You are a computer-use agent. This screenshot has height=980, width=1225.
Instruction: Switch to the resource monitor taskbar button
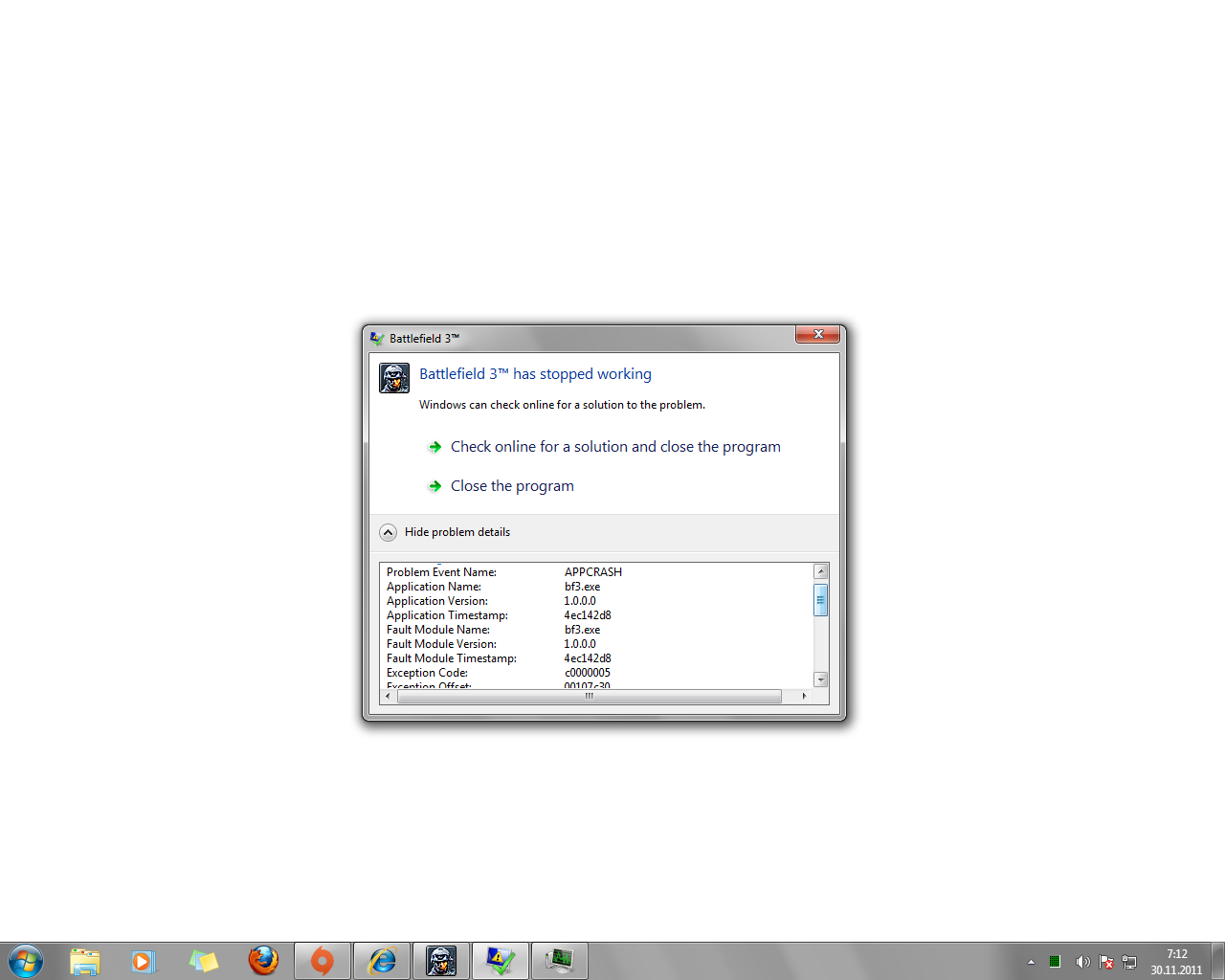tap(560, 961)
